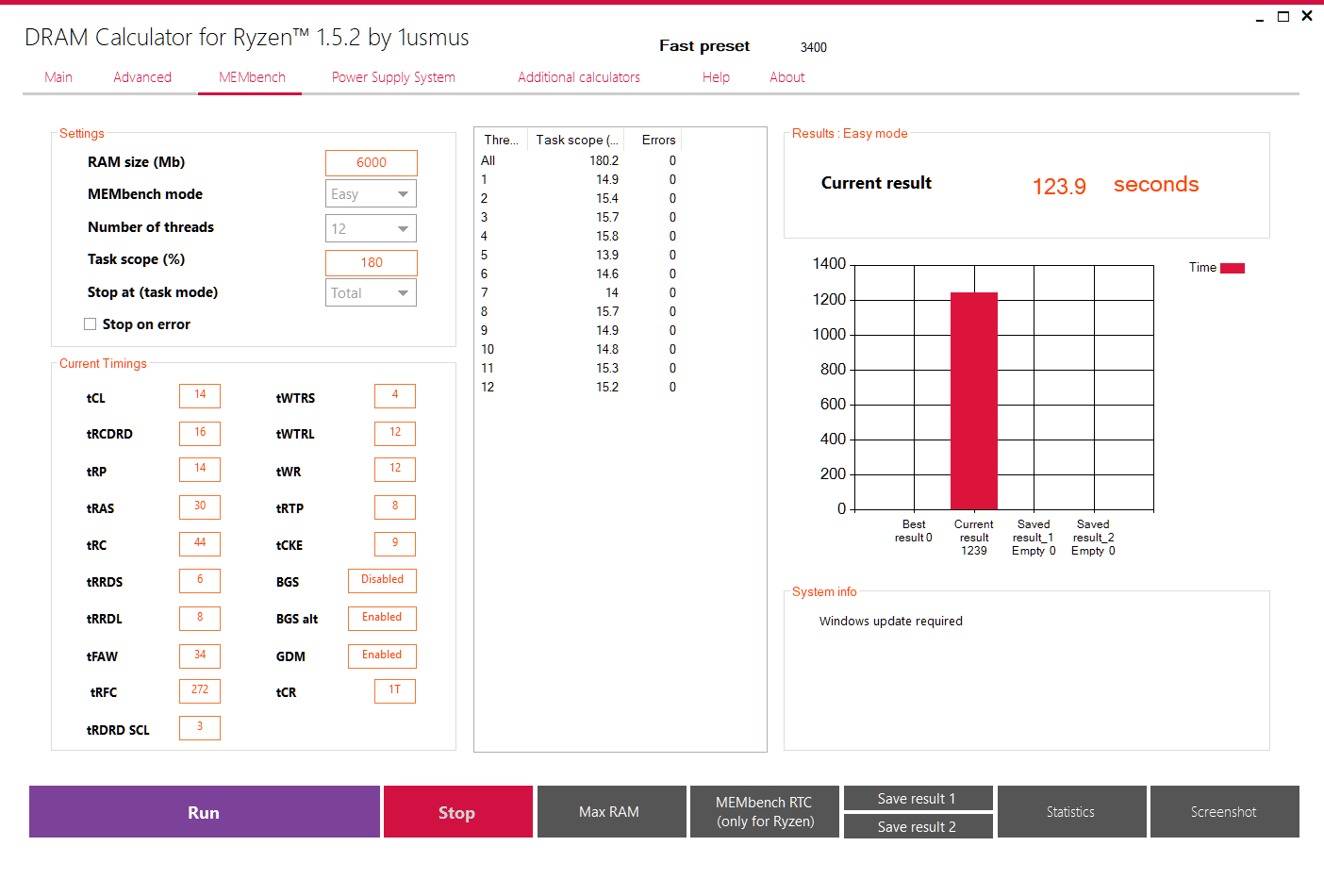The height and width of the screenshot is (896, 1324).
Task: Select the tRAS timing value box
Action: [x=200, y=507]
